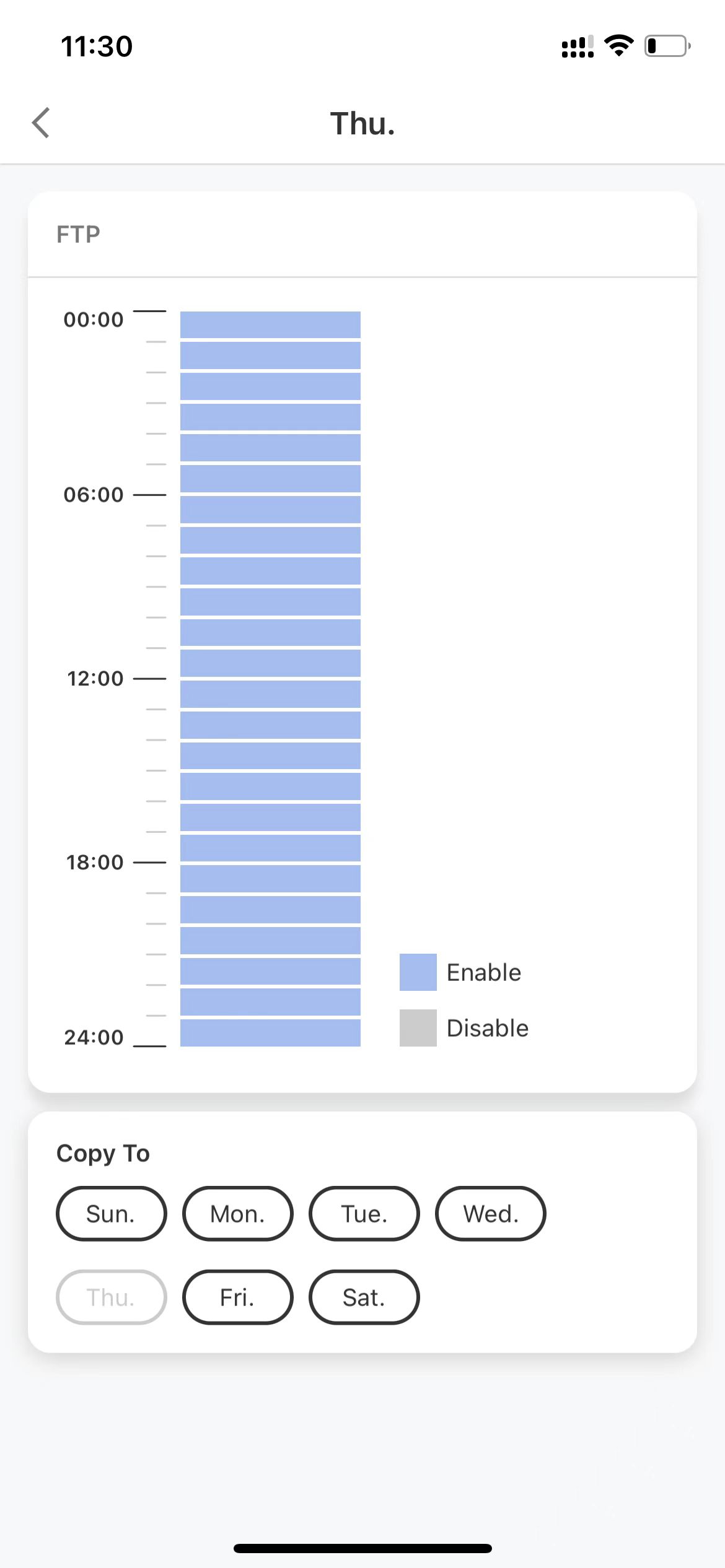Viewport: 725px width, 1568px height.
Task: Copy schedule to Wed.
Action: tap(491, 1214)
